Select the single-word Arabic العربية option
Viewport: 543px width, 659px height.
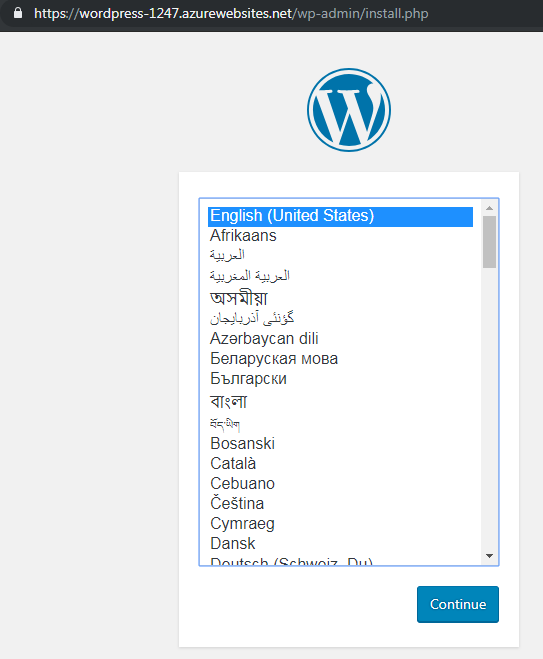coord(340,255)
